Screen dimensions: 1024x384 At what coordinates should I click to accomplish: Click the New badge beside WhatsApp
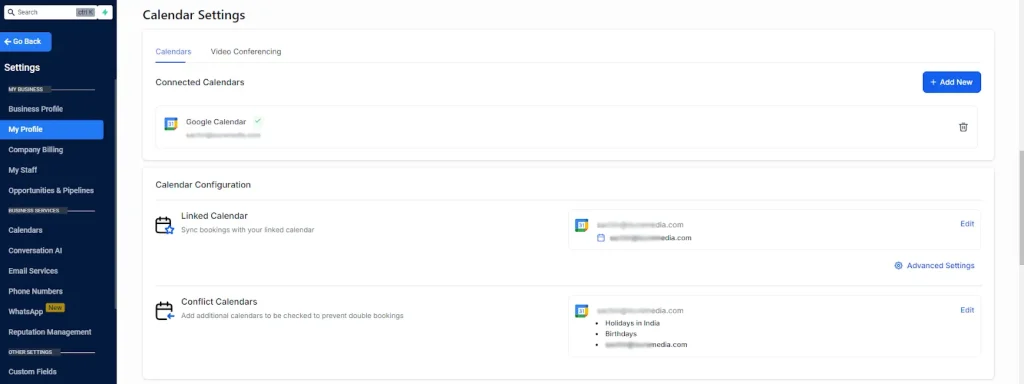(x=55, y=307)
